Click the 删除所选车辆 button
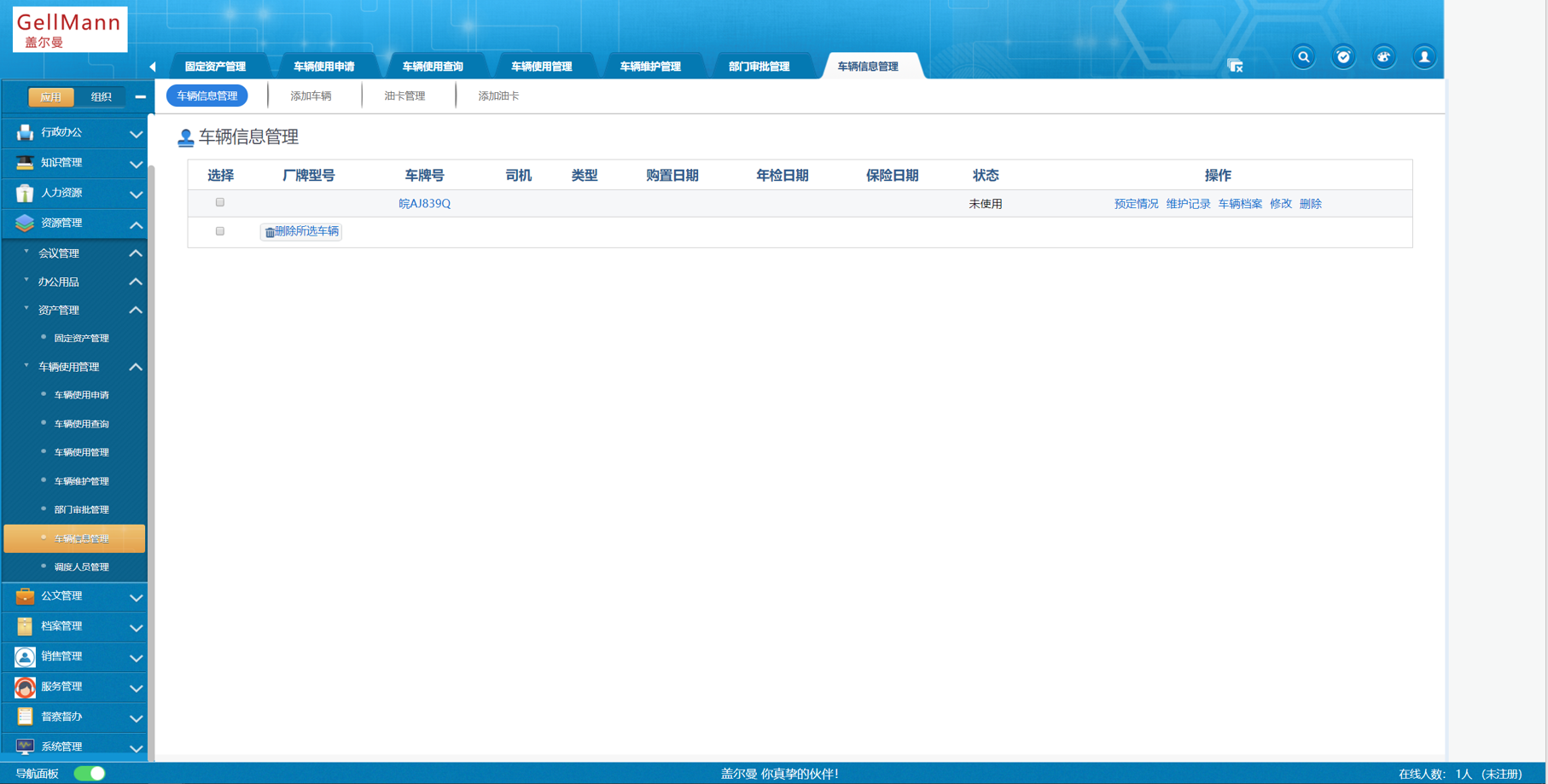Screen dimensions: 1548x784 pos(301,232)
